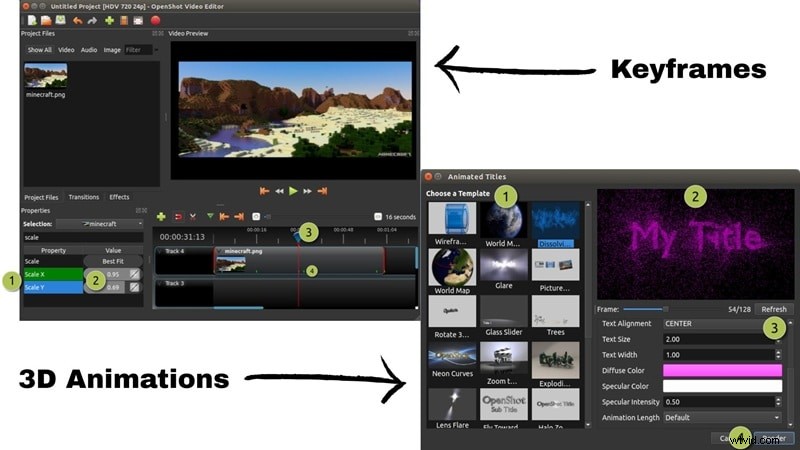Click the Add Track green plus icon
Viewport: 800px width, 450px height.
tap(161, 216)
